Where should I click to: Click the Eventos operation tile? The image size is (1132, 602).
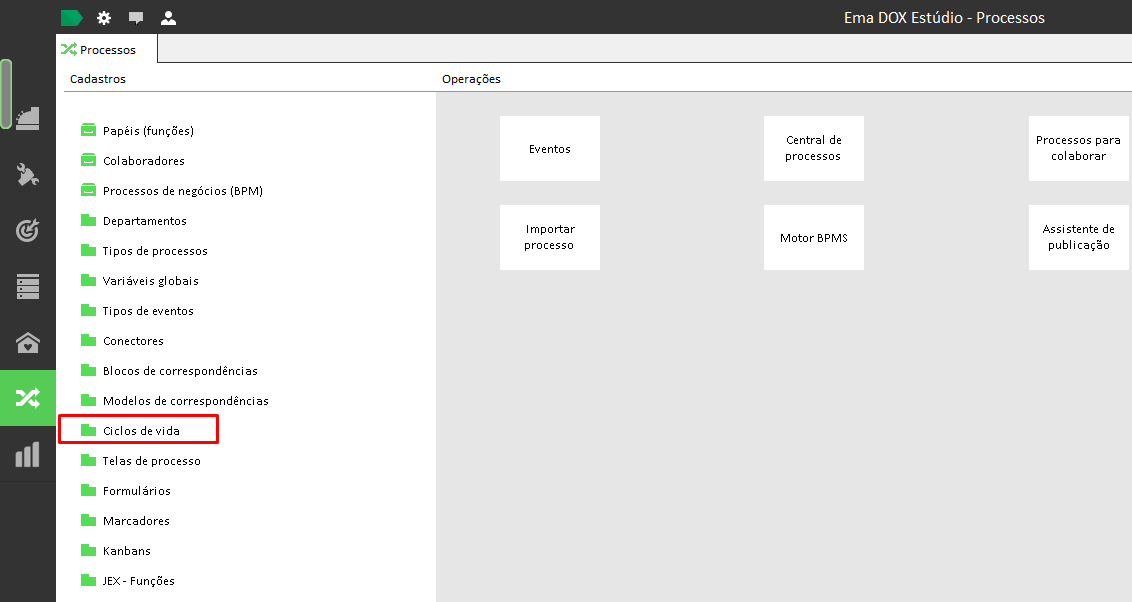pyautogui.click(x=549, y=149)
